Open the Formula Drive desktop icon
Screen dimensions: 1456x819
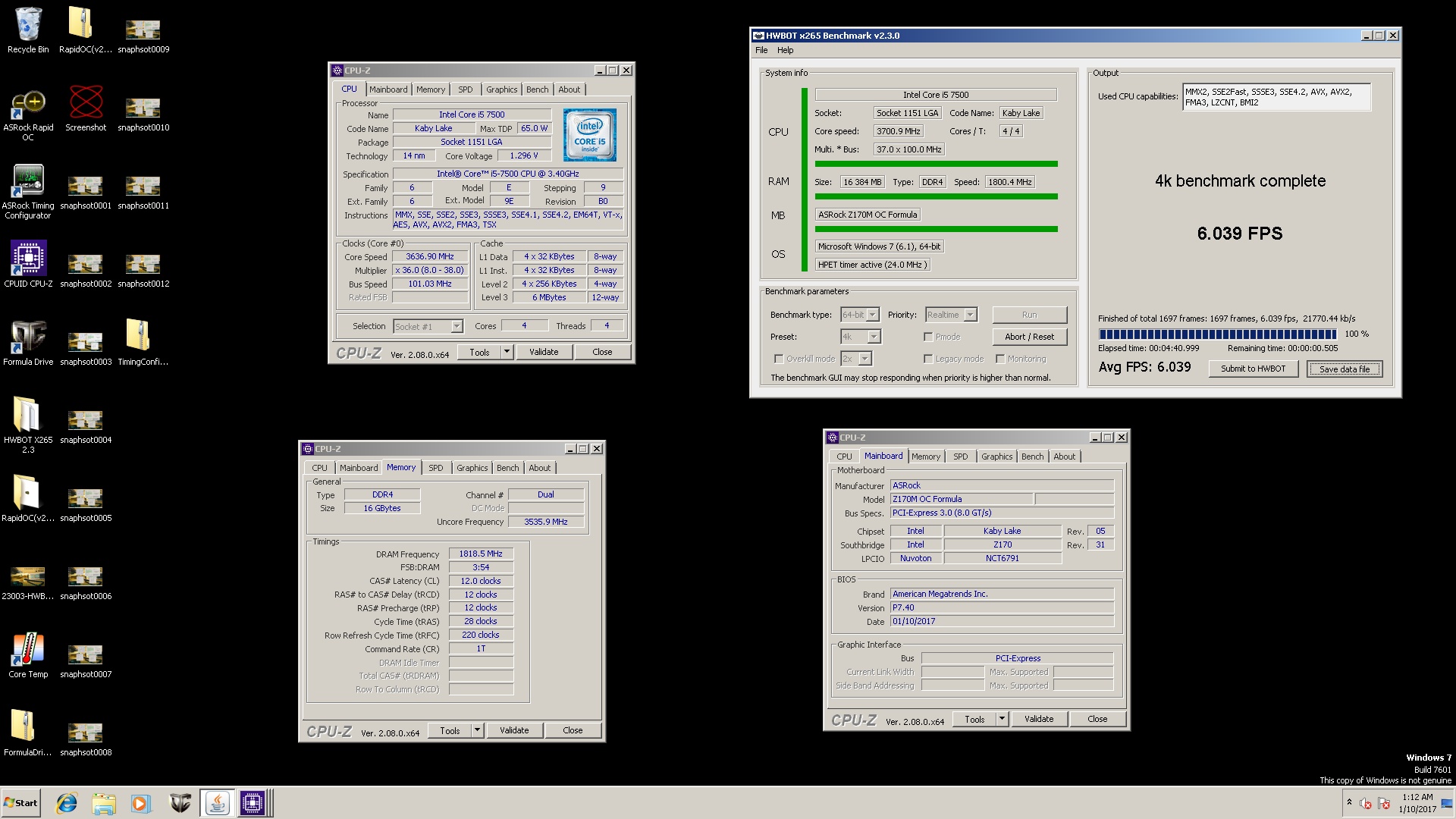28,343
